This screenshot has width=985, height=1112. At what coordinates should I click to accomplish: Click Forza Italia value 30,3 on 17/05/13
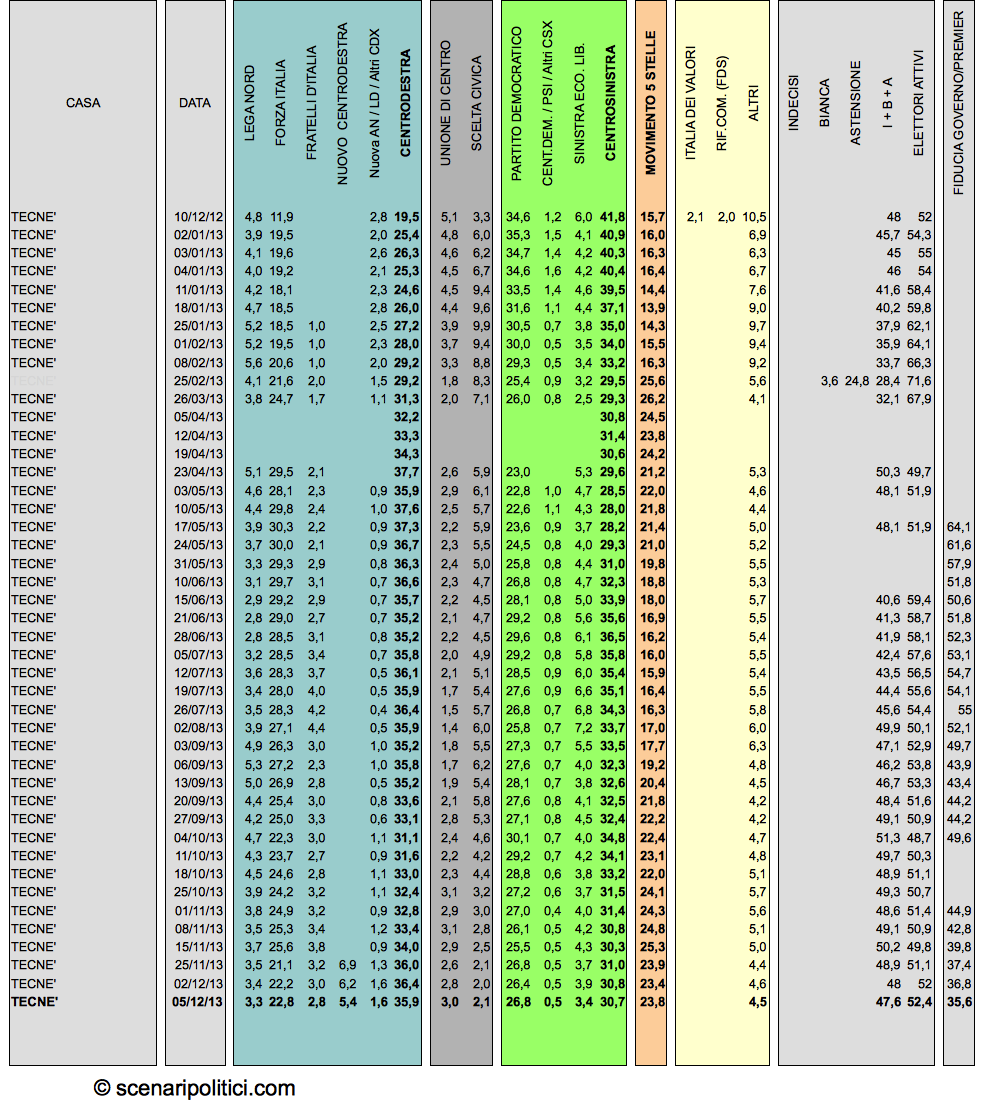(281, 527)
